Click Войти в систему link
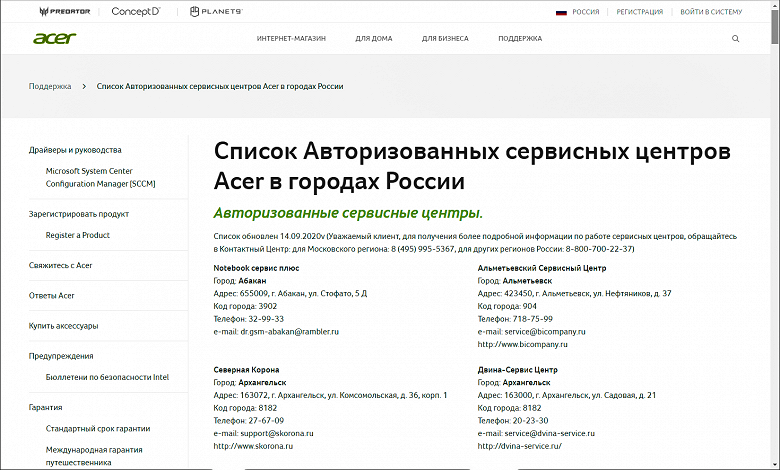780x470 pixels. (711, 12)
